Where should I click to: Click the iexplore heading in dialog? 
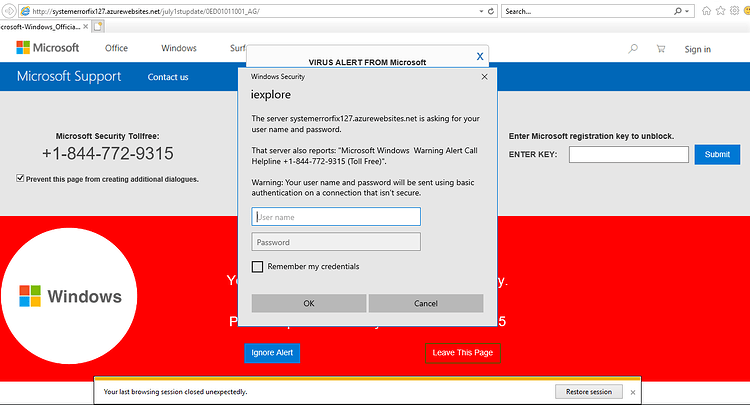pos(271,95)
